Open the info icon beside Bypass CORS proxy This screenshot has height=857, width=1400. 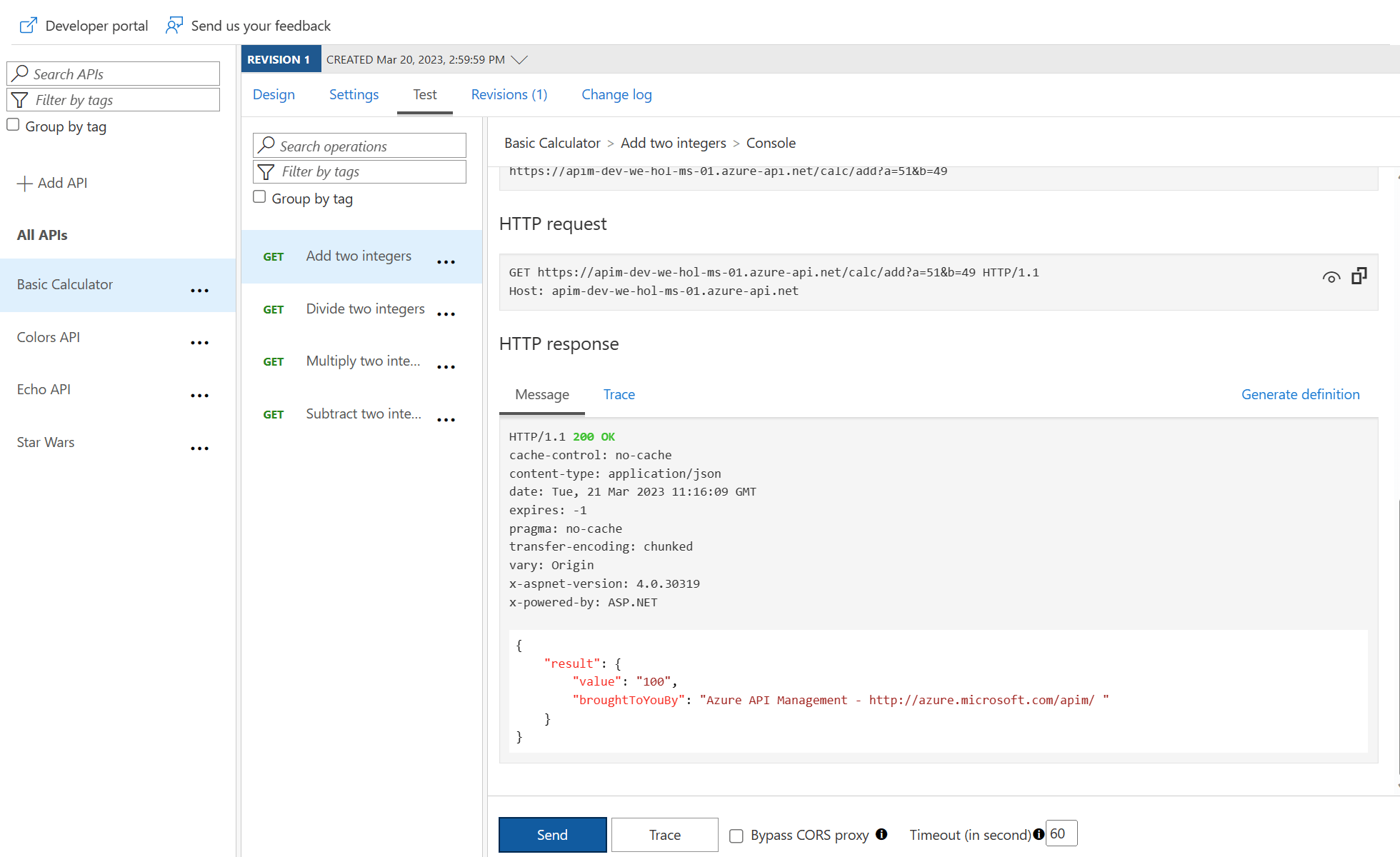coord(883,834)
